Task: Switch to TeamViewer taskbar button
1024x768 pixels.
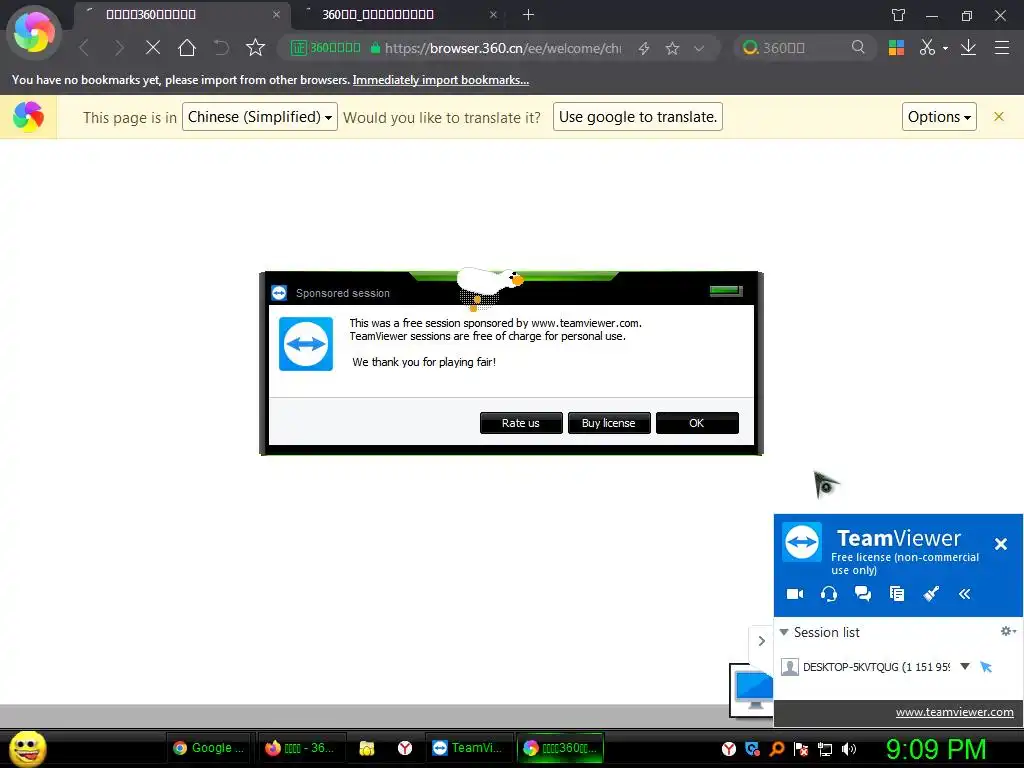Action: click(x=468, y=748)
